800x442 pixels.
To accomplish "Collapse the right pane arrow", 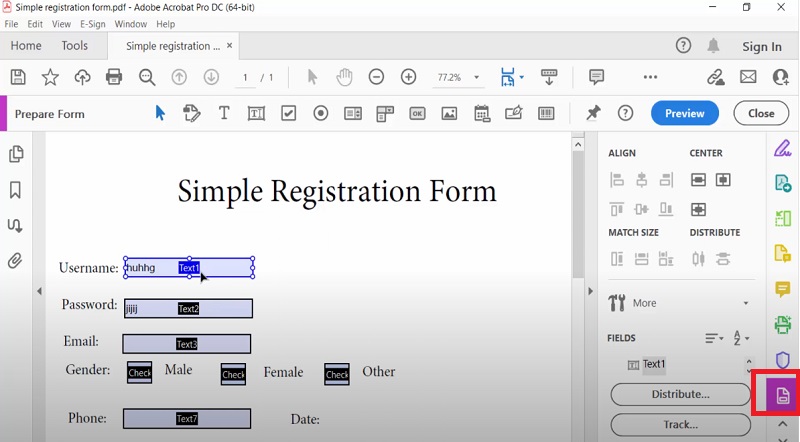I will coord(591,291).
